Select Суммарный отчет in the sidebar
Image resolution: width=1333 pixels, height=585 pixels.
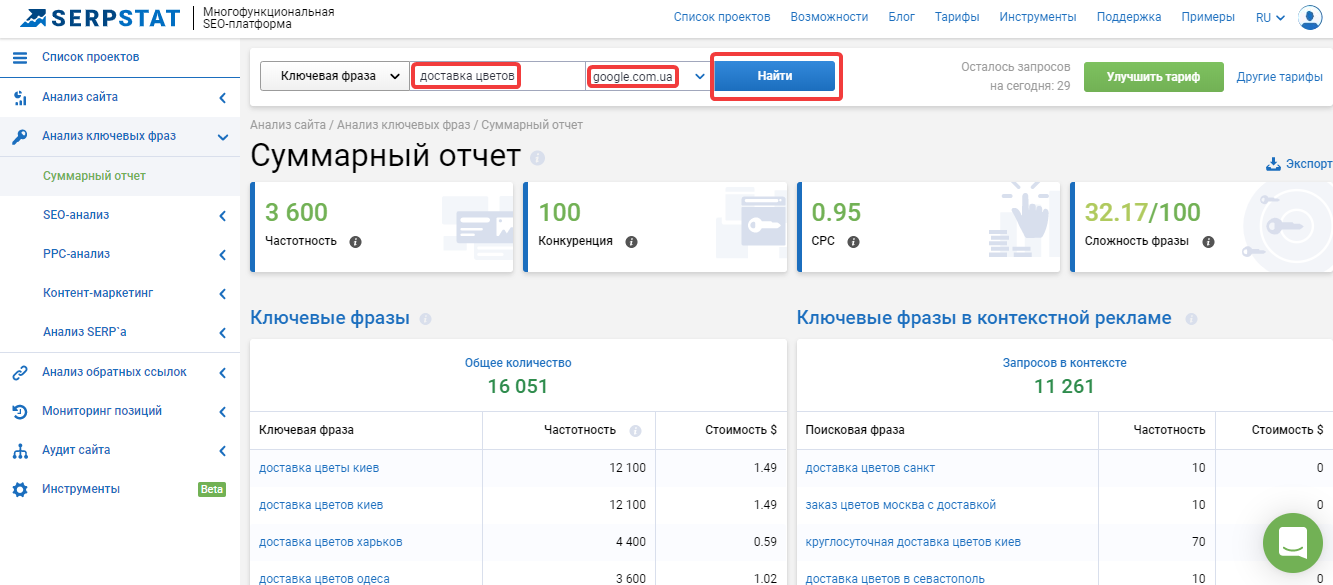point(95,176)
